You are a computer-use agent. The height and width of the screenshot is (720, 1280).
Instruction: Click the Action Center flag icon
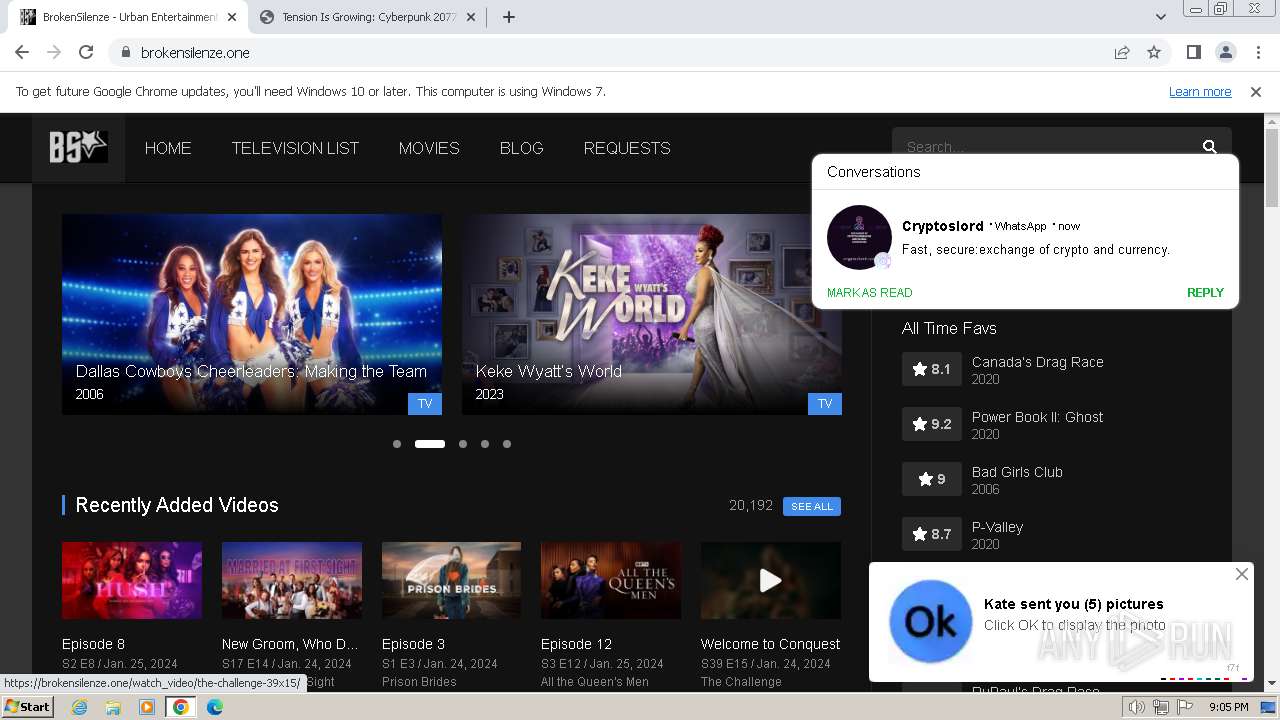tap(1185, 707)
